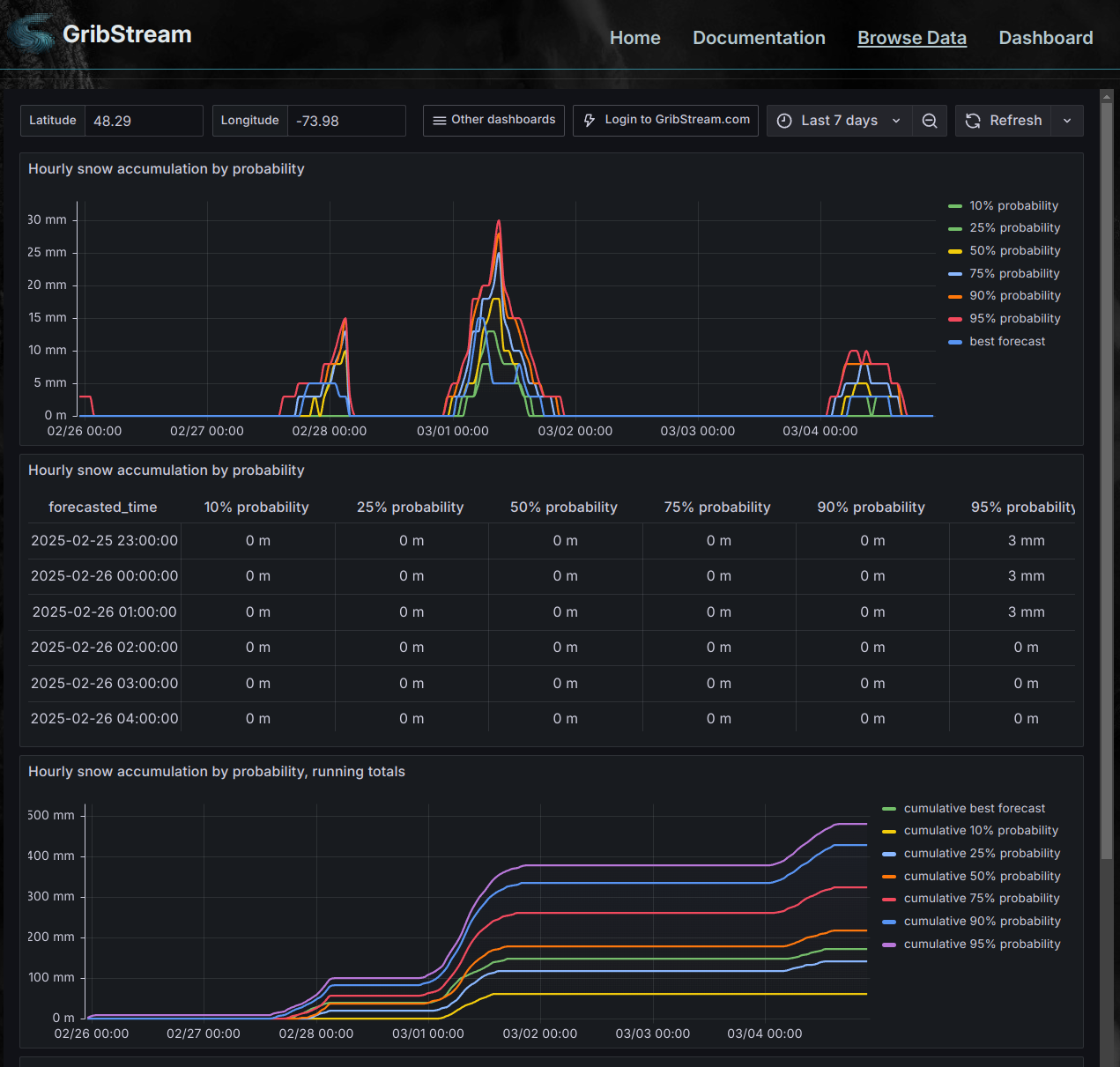The image size is (1120, 1067).
Task: Toggle the best forecast legend series
Action: point(1007,342)
